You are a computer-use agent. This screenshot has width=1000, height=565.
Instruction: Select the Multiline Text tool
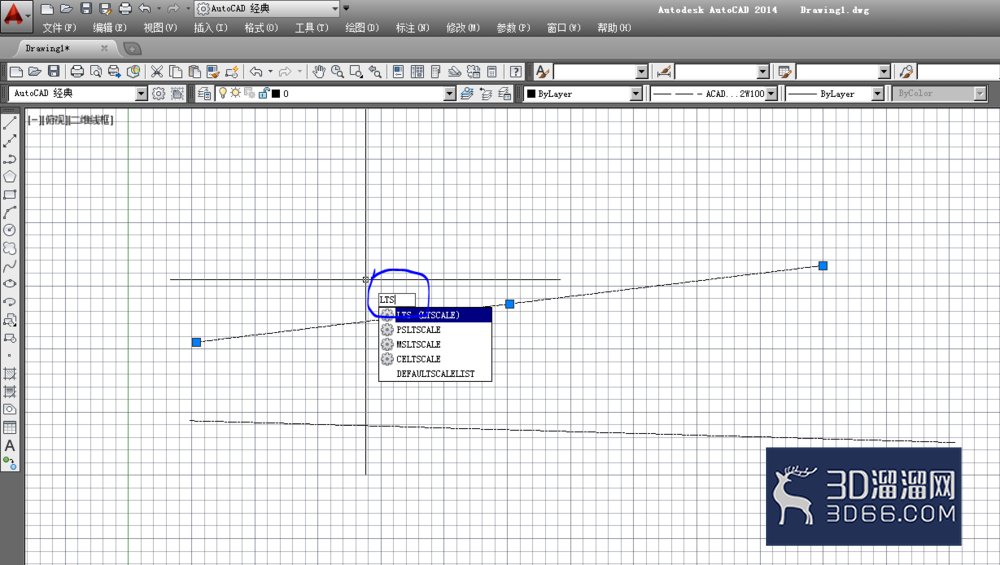coord(10,445)
